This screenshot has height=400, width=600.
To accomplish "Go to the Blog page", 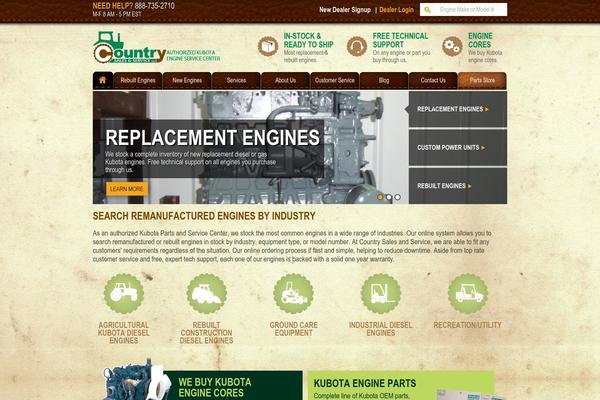I will click(x=384, y=80).
